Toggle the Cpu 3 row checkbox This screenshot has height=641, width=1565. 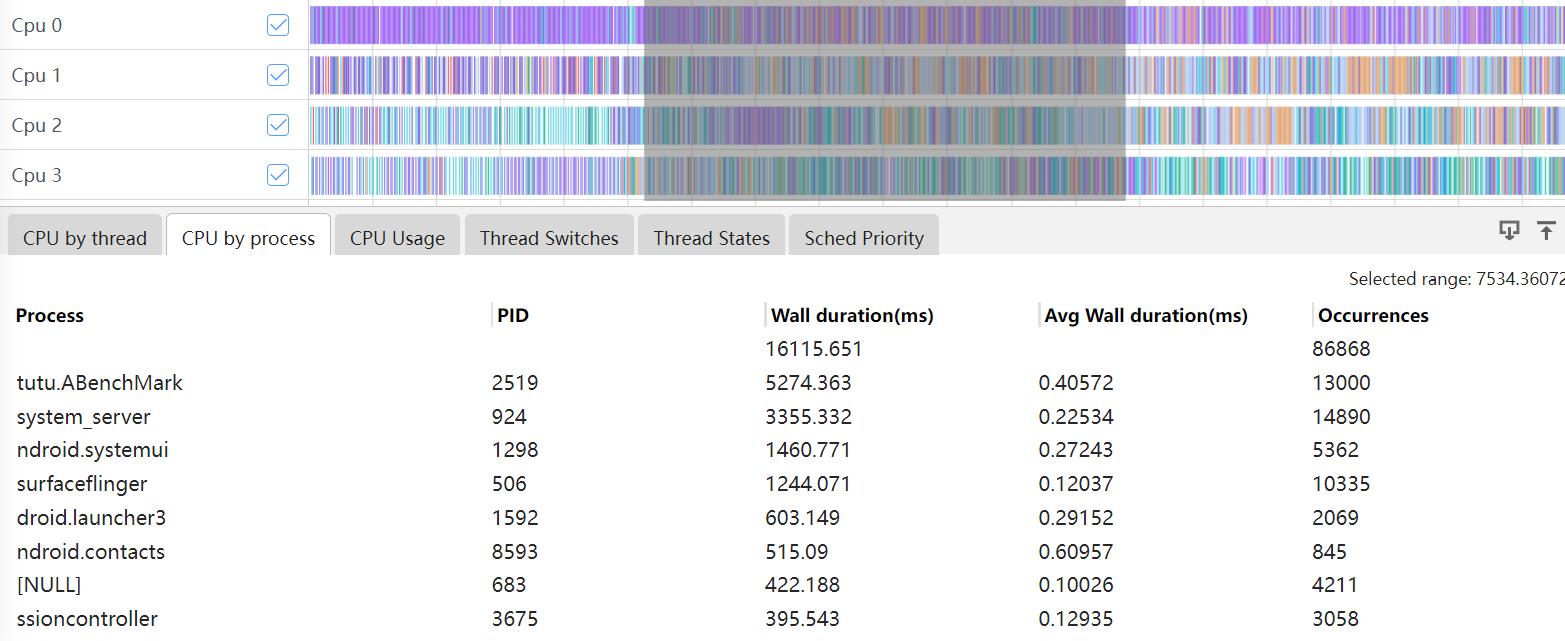pyautogui.click(x=278, y=175)
